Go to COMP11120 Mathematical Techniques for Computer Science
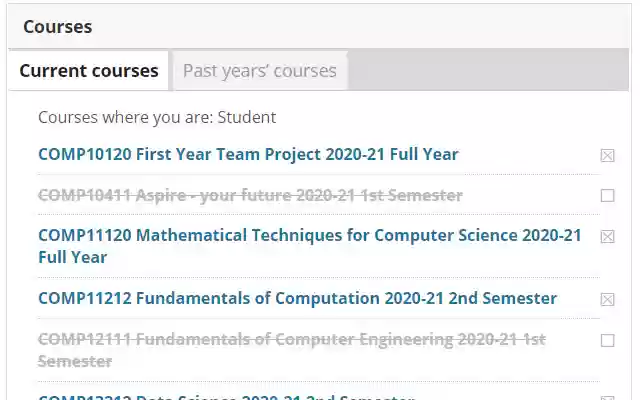640x400 pixels. click(309, 236)
